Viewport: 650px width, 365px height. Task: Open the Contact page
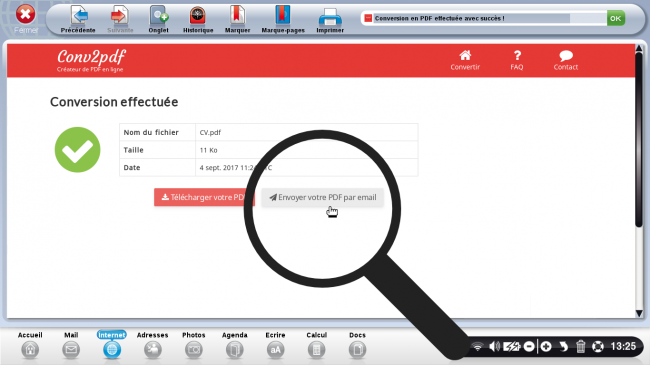click(565, 61)
